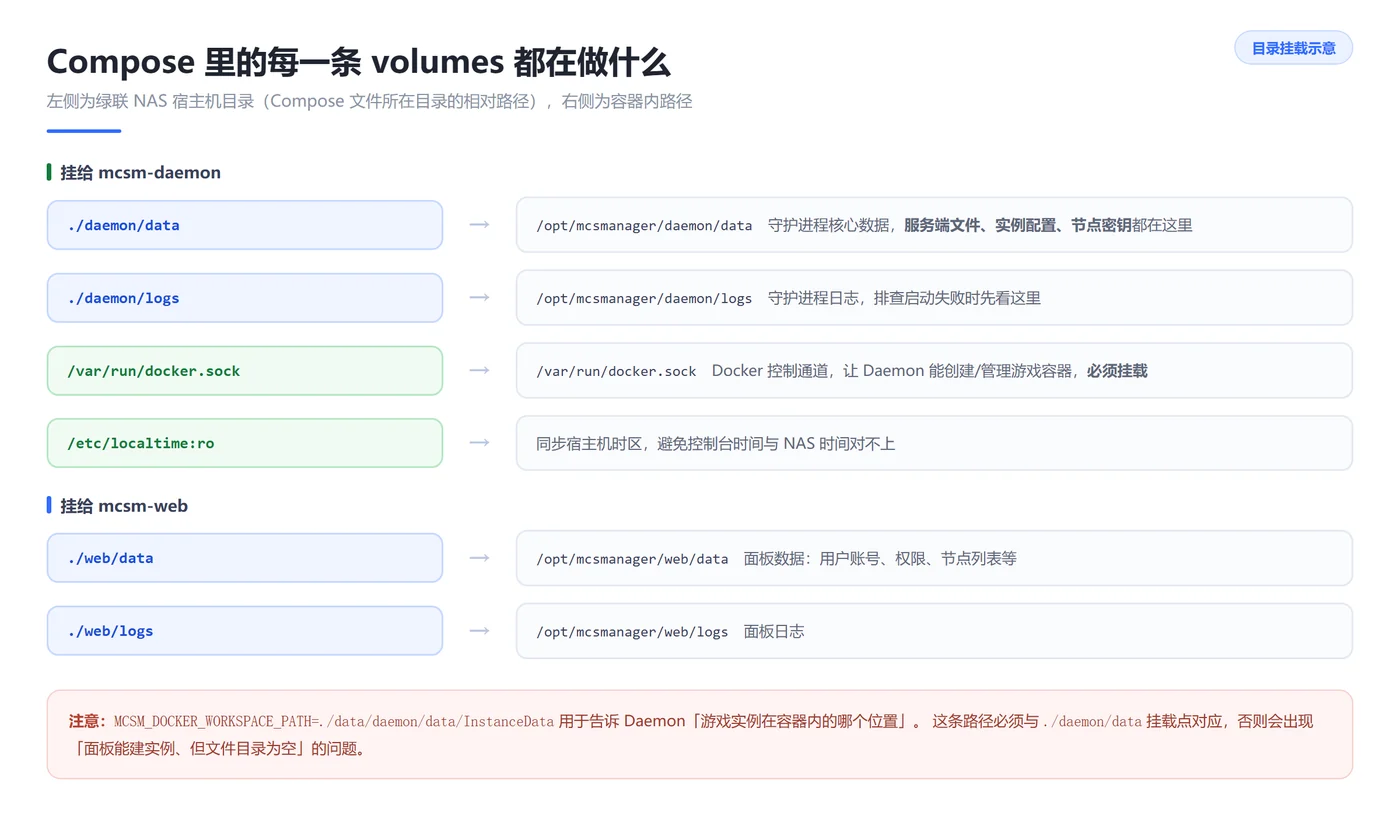Click the arrow next to ./web/data
This screenshot has width=1400, height=816.
pyautogui.click(x=479, y=558)
